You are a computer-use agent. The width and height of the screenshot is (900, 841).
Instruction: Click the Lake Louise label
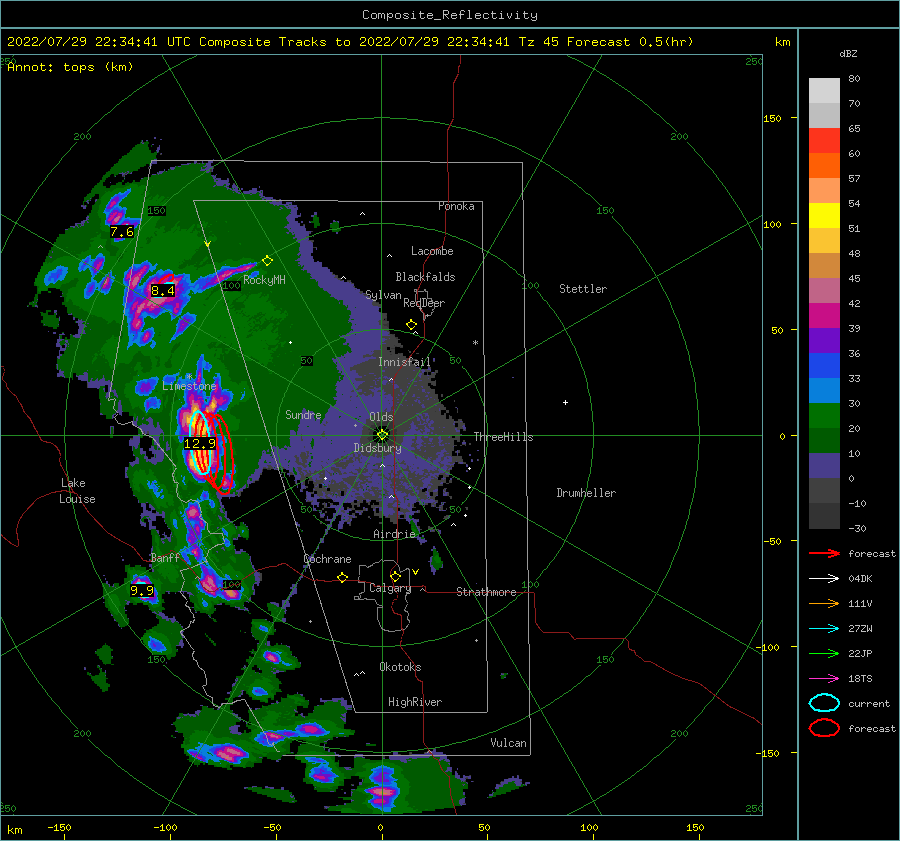pos(77,491)
